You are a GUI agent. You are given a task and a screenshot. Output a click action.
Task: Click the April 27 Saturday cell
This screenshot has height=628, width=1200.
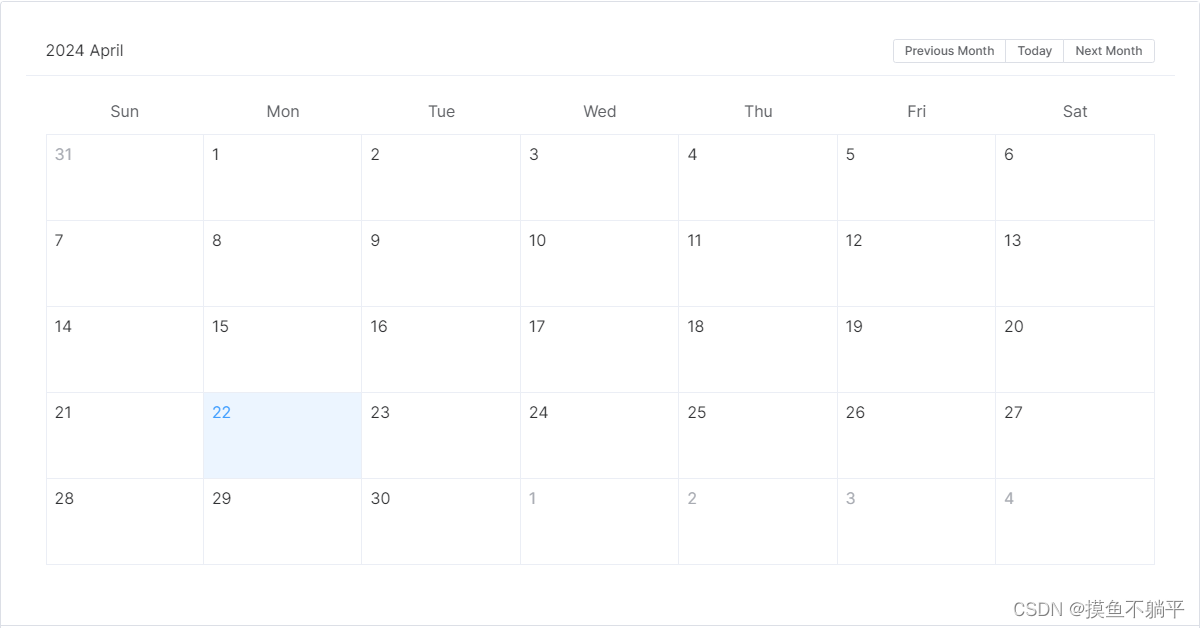pos(1075,435)
